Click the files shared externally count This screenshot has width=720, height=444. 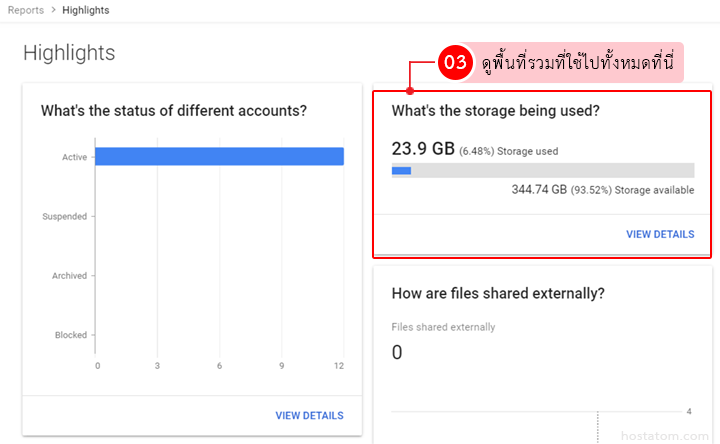pos(397,352)
